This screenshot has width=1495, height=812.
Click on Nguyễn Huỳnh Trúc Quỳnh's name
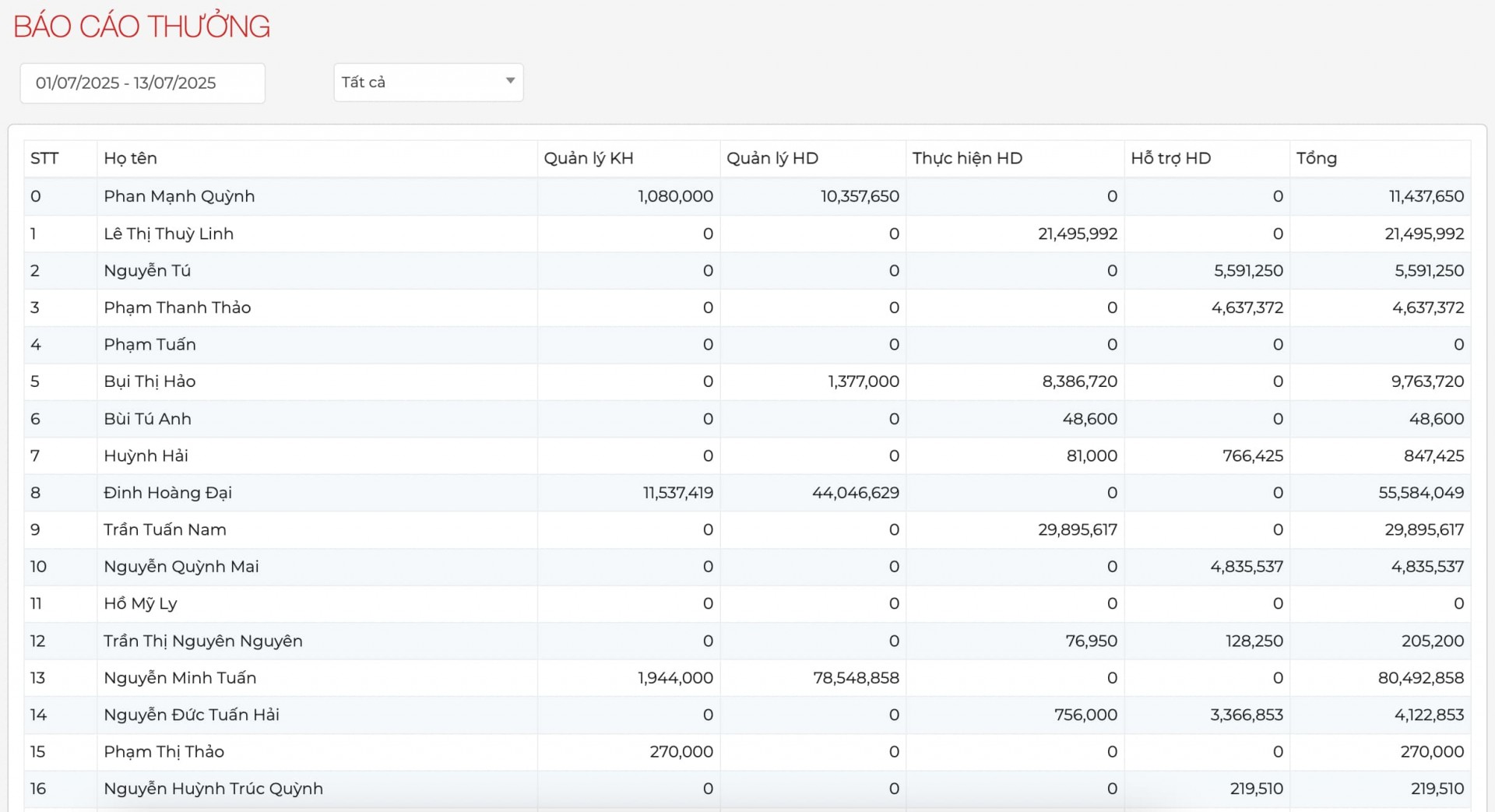tap(213, 789)
